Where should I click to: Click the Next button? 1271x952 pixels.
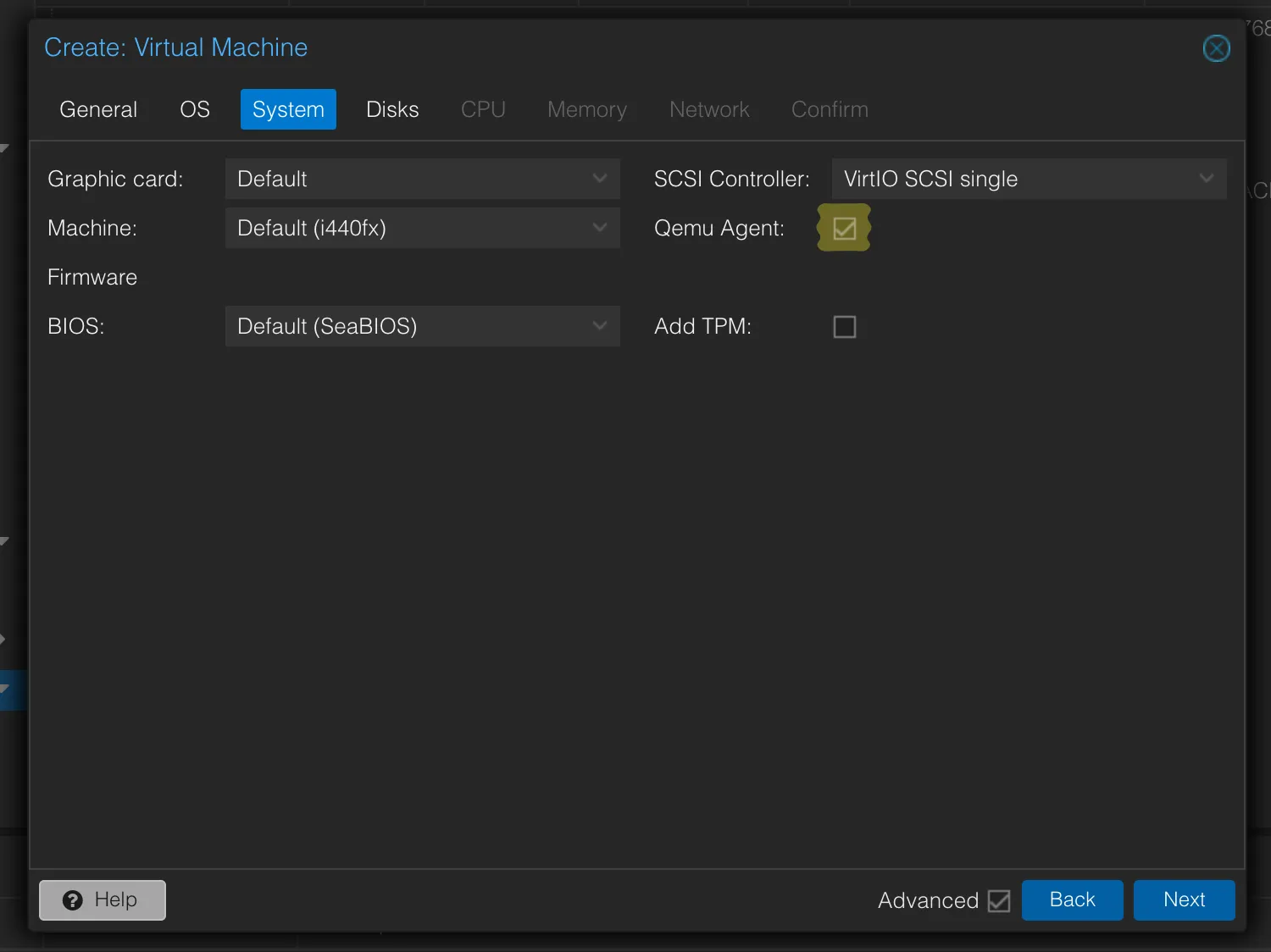(x=1184, y=899)
